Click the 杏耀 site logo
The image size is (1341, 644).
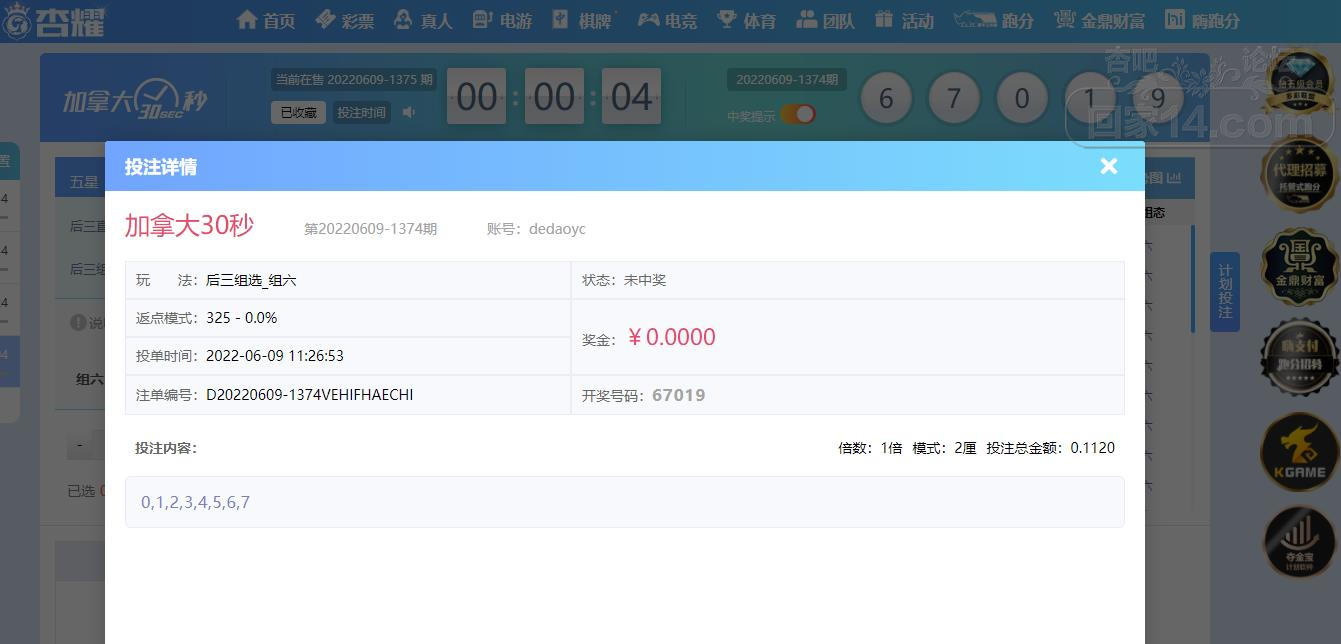pyautogui.click(x=55, y=21)
